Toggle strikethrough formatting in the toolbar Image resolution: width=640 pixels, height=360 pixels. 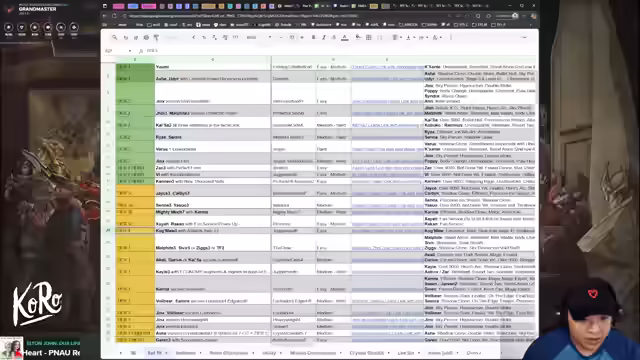pos(334,37)
